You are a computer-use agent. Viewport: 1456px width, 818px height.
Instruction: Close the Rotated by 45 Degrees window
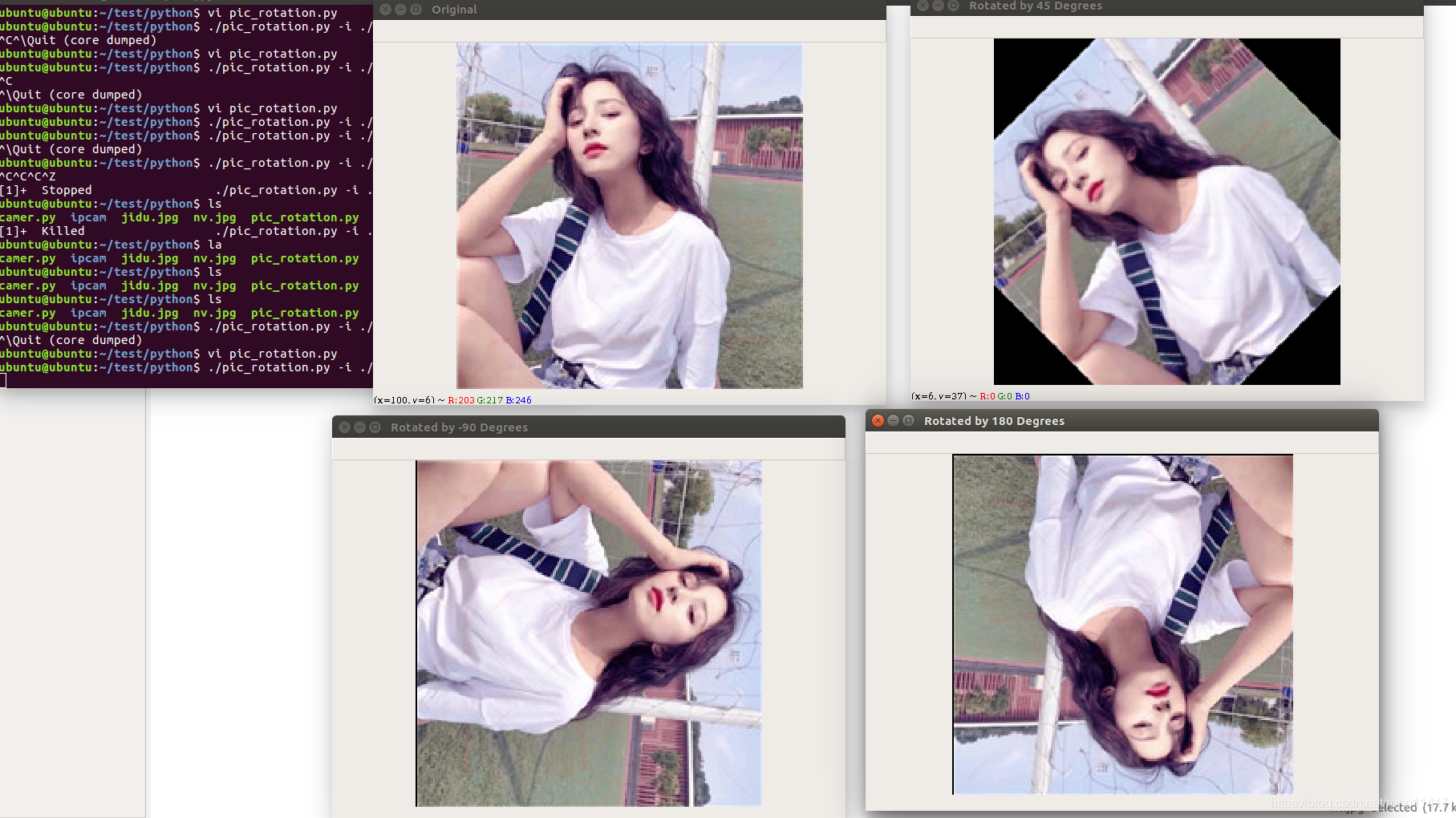pyautogui.click(x=923, y=6)
